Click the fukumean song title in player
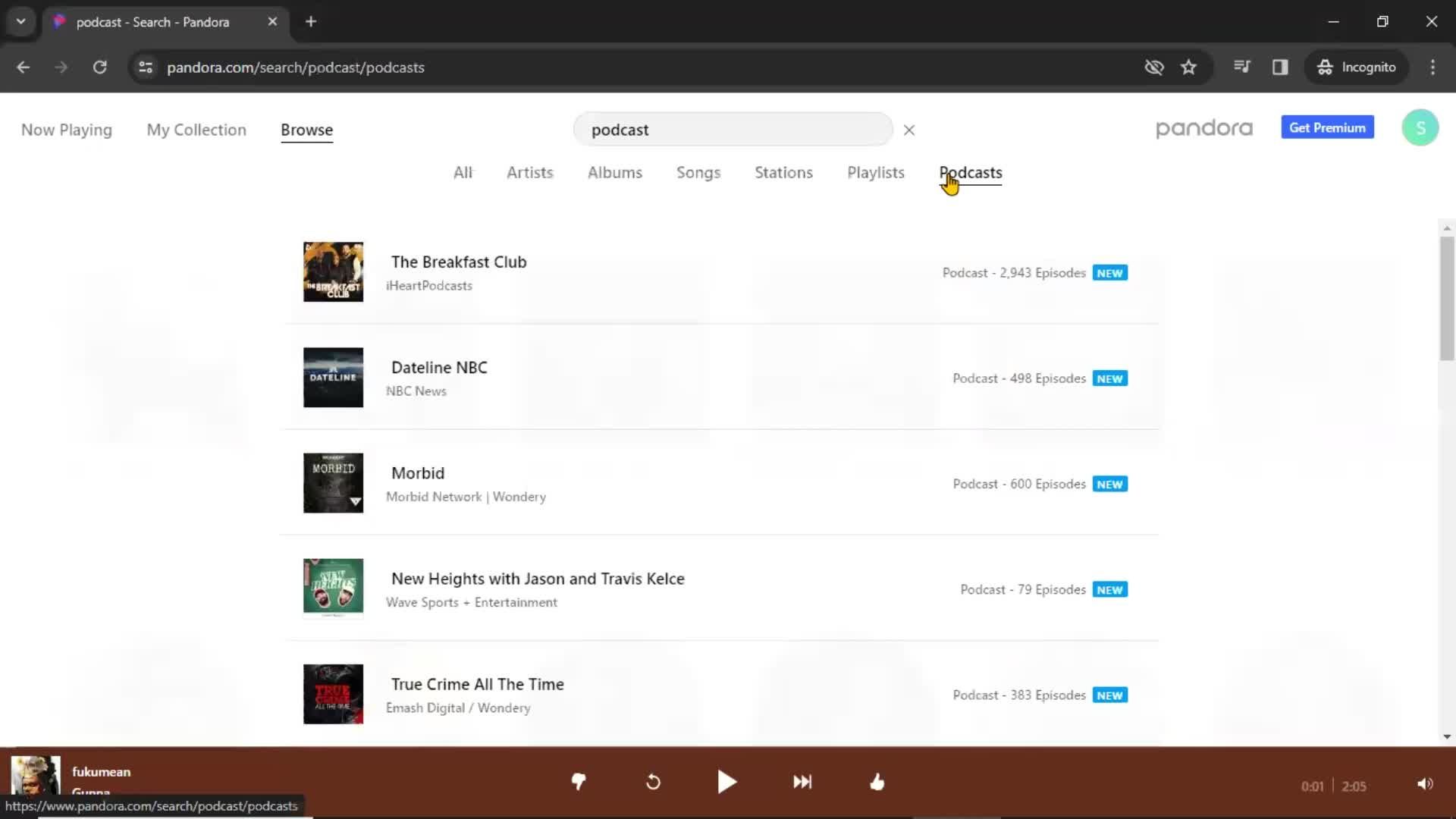The width and height of the screenshot is (1456, 819). 102,772
